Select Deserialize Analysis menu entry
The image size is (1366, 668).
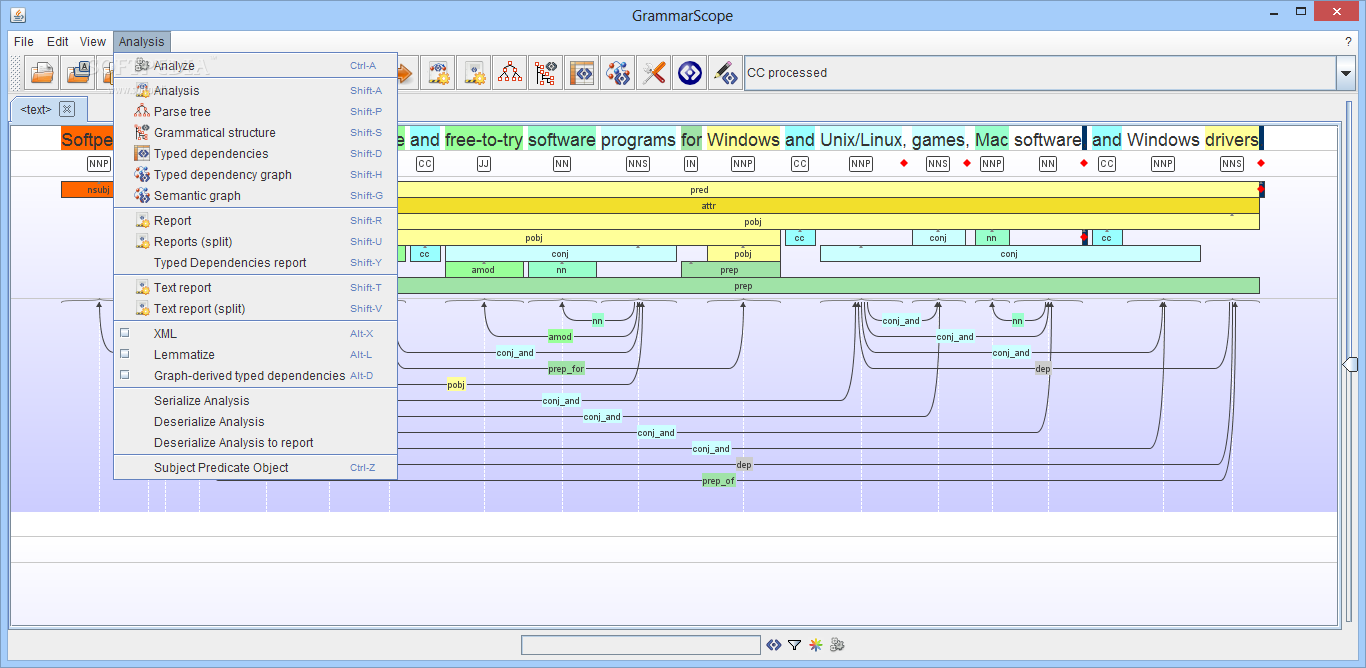pos(255,422)
